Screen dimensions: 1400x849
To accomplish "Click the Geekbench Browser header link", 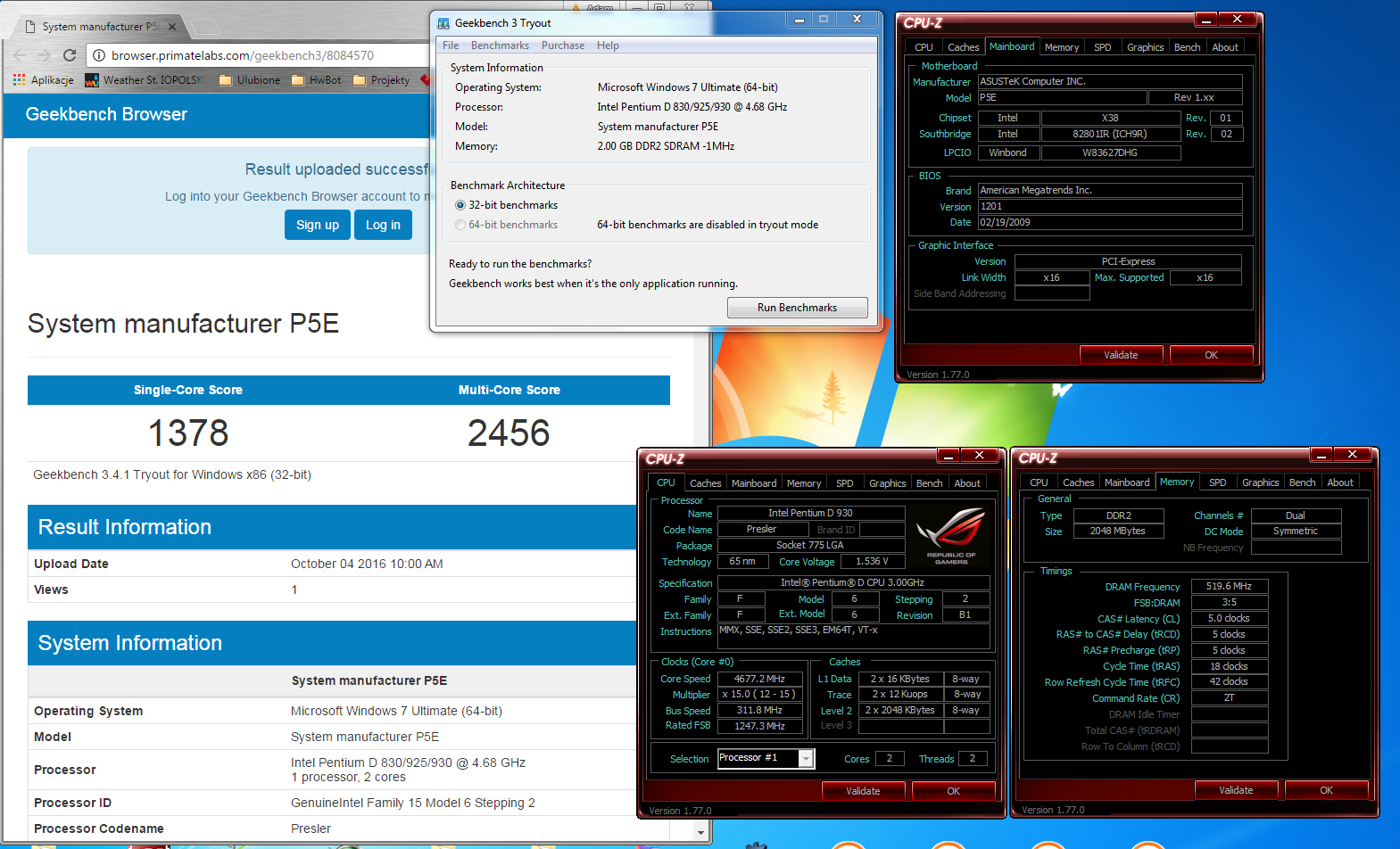I will click(106, 114).
